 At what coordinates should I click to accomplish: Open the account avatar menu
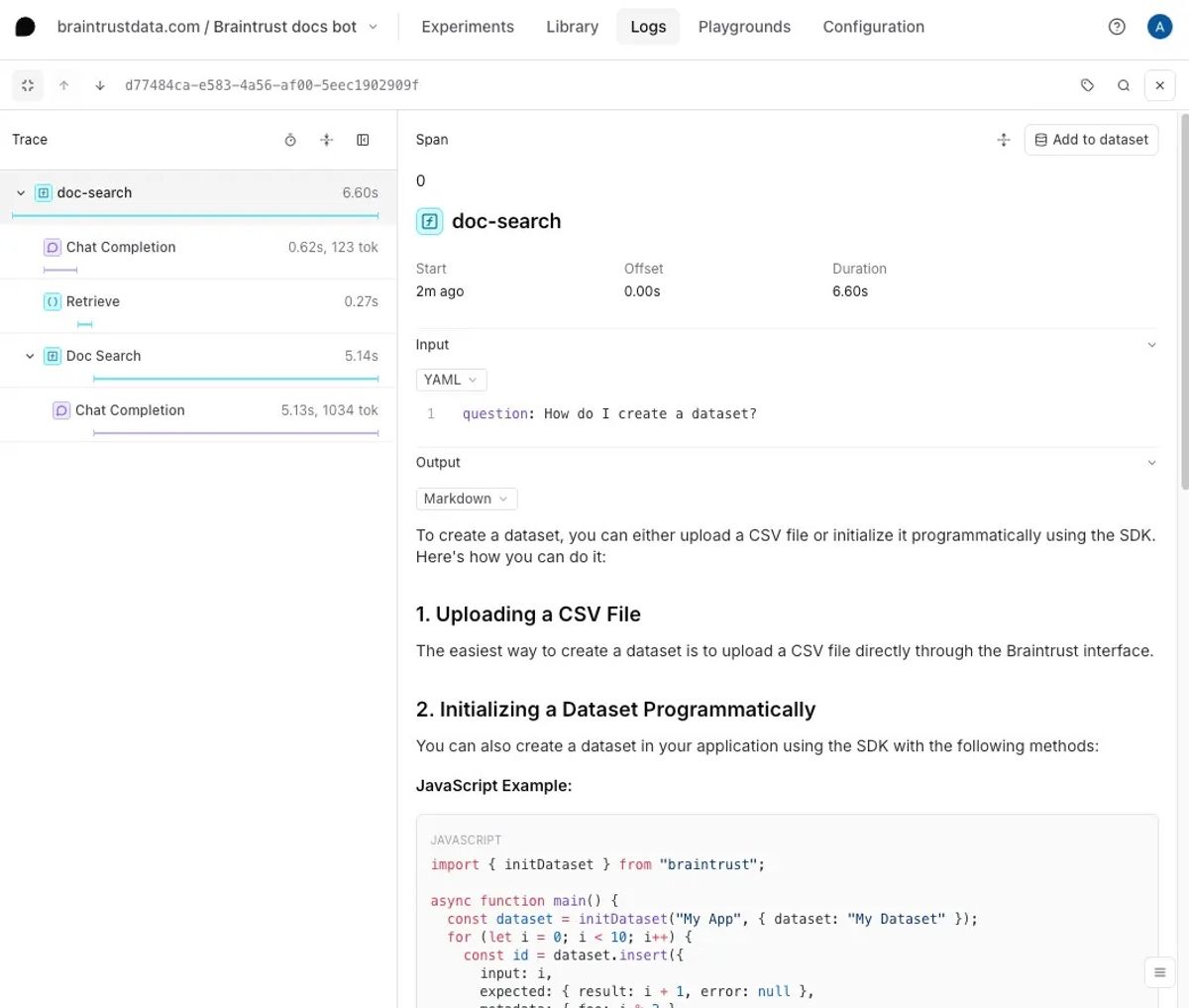pos(1159,26)
